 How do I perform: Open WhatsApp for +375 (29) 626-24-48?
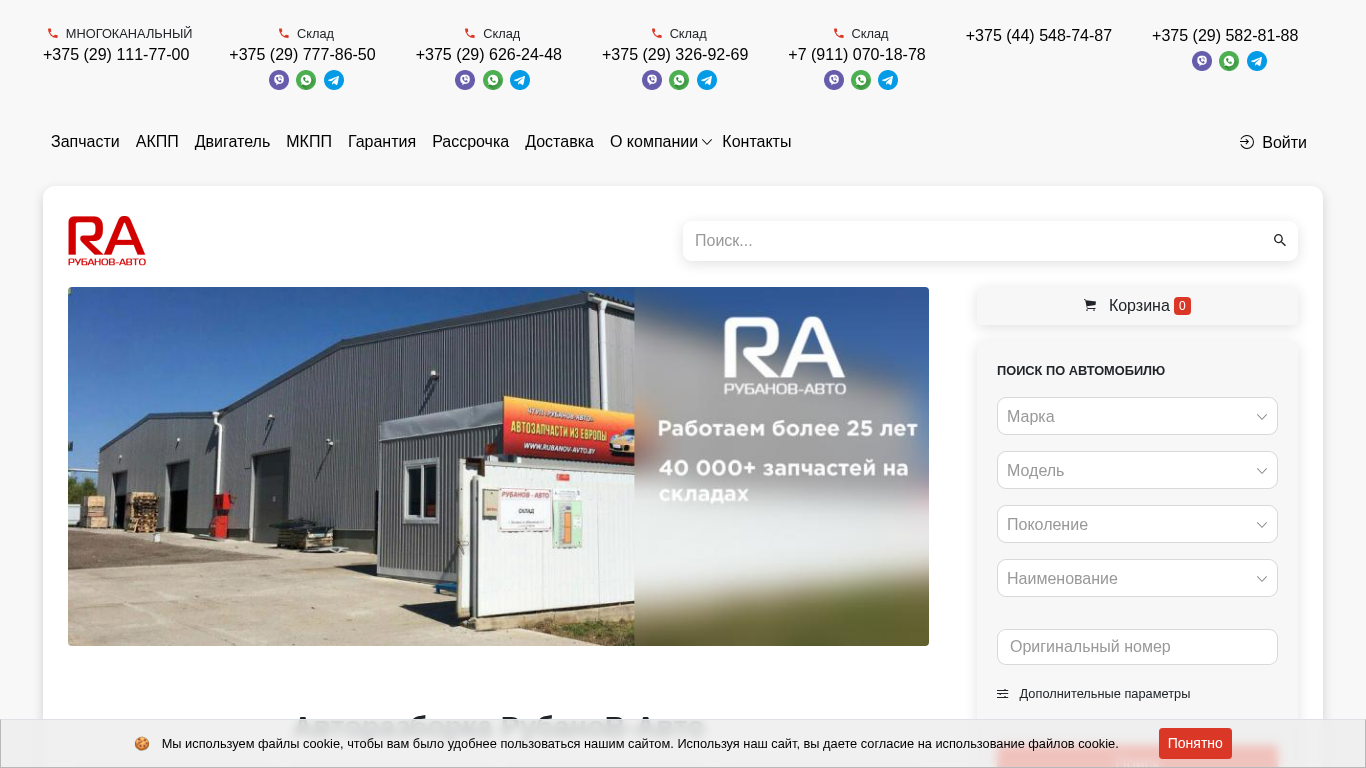point(493,80)
